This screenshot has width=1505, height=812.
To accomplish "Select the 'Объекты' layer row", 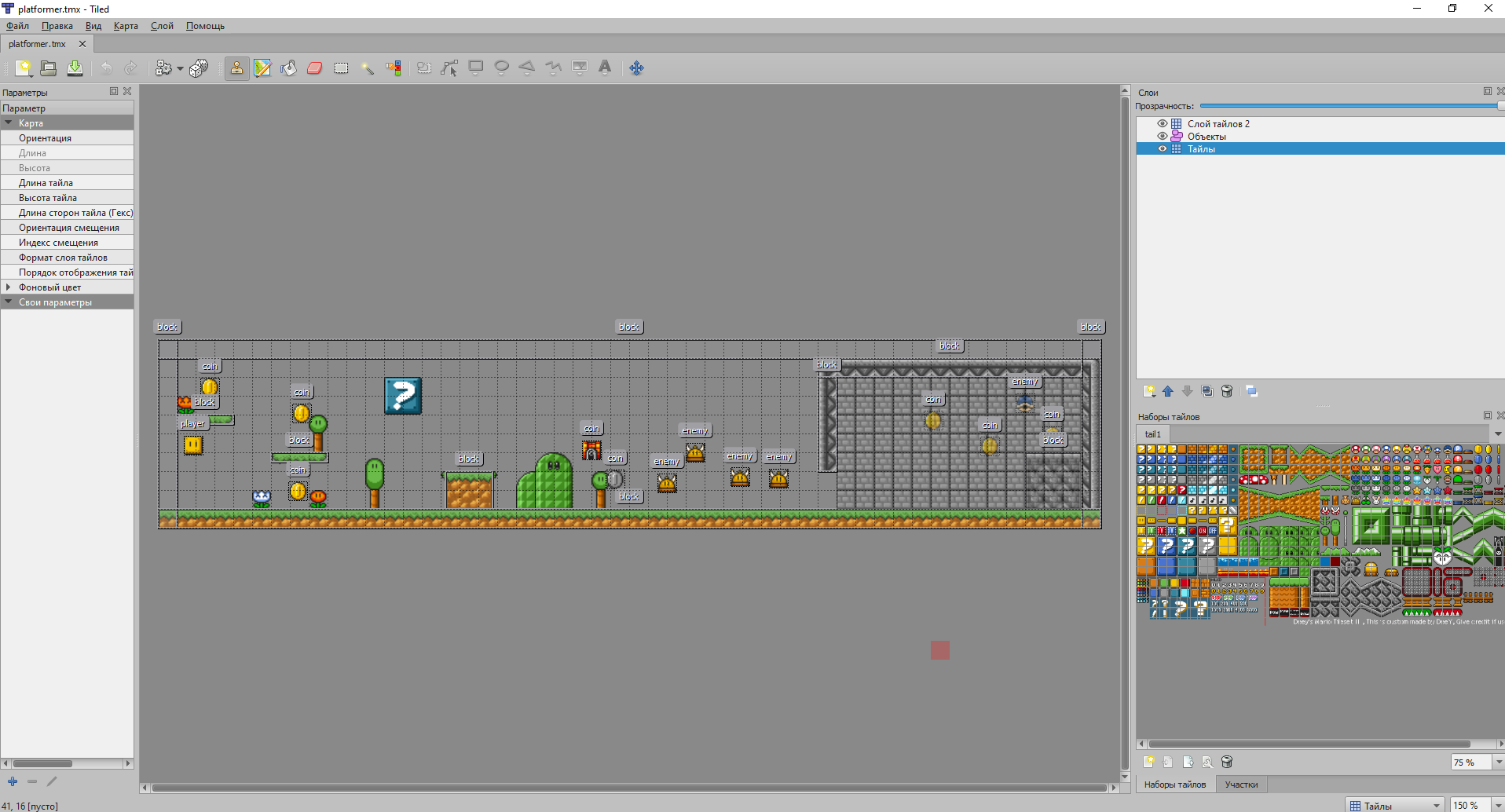I will (1320, 136).
